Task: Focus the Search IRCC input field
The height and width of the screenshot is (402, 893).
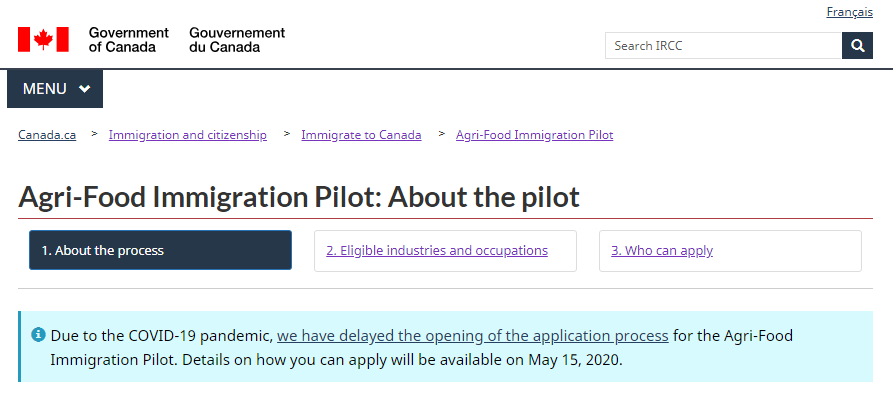Action: (x=723, y=46)
